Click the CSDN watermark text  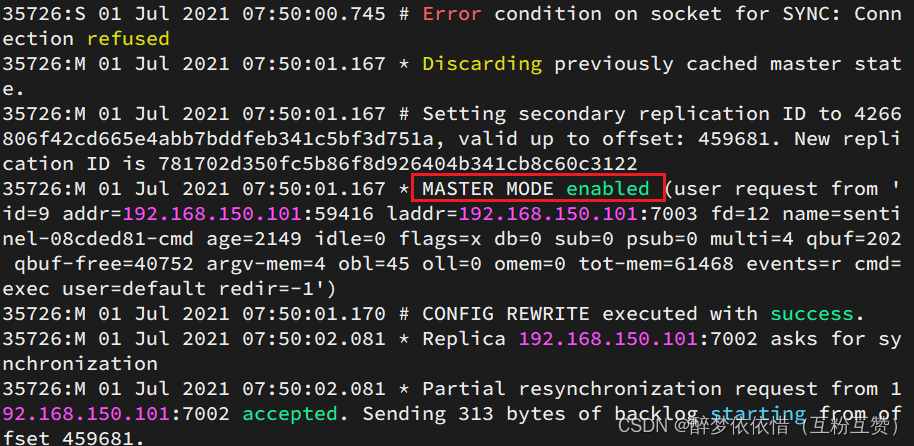pyautogui.click(x=760, y=427)
